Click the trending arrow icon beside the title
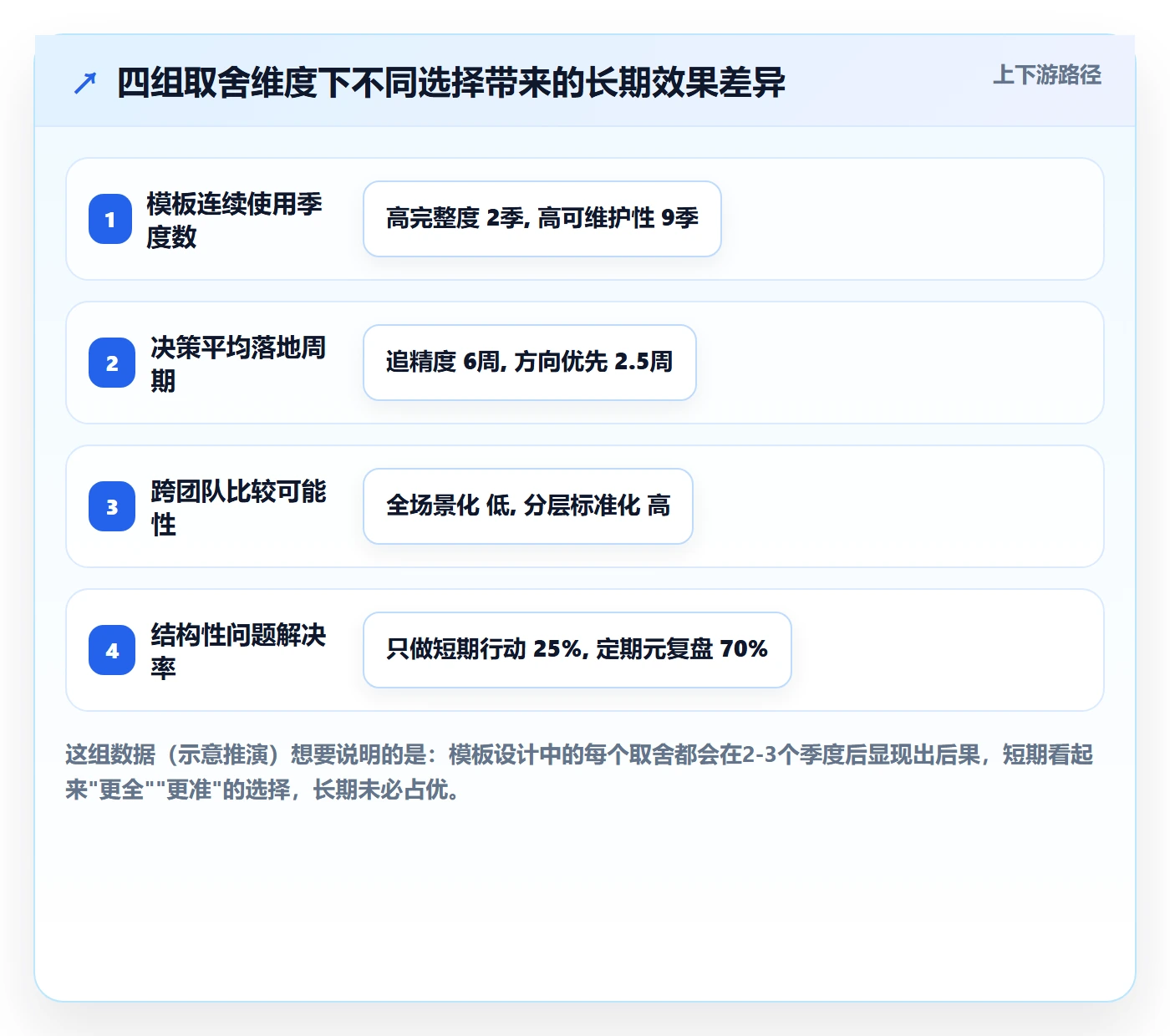This screenshot has width=1170, height=1036. 85,83
